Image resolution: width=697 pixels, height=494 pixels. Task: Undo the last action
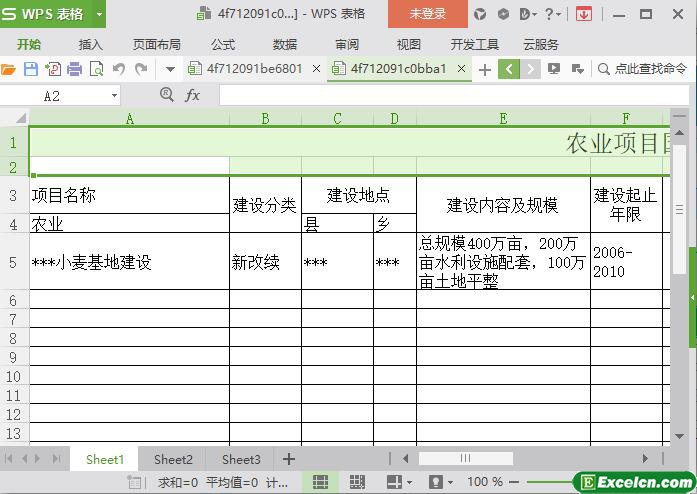[x=119, y=69]
